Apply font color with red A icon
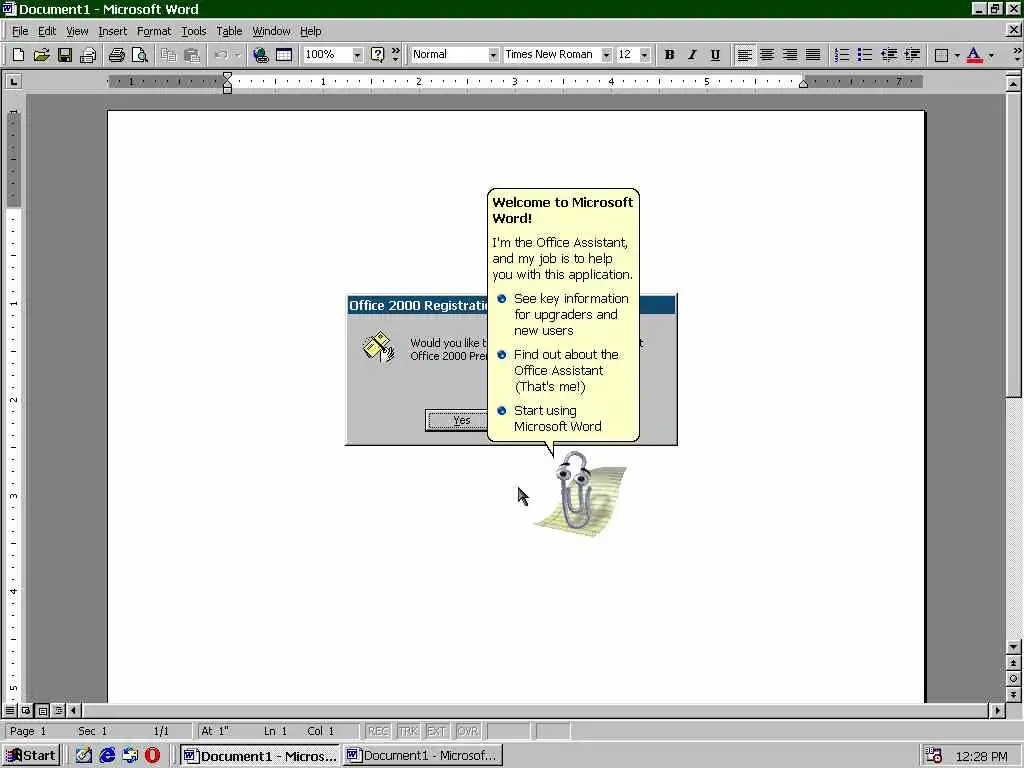 (974, 55)
